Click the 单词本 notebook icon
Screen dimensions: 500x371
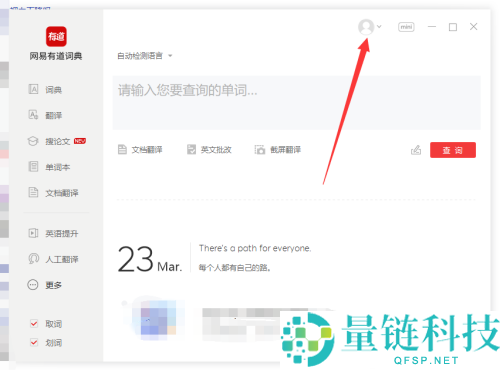pyautogui.click(x=33, y=166)
